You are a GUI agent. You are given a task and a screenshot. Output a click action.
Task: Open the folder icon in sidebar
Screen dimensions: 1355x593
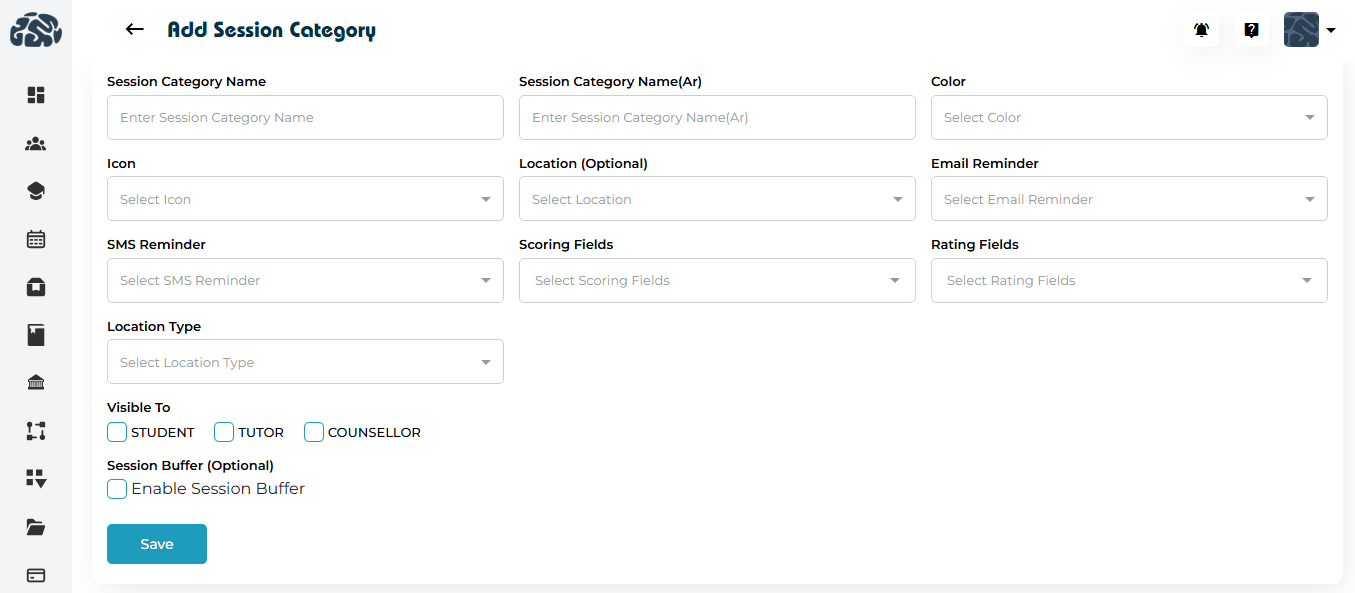point(36,527)
